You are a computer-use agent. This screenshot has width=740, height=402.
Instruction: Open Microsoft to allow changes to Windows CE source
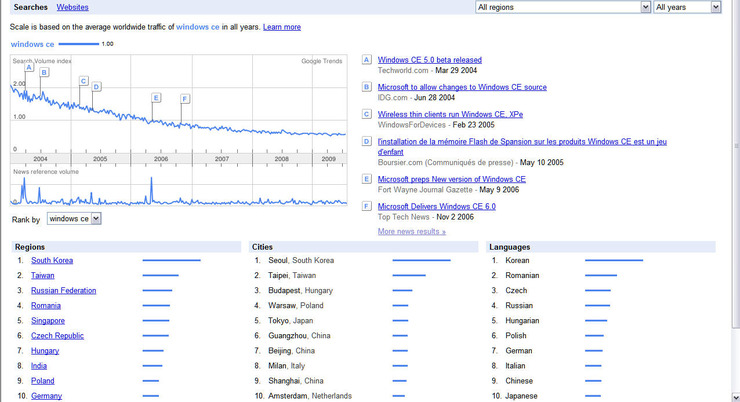(462, 87)
